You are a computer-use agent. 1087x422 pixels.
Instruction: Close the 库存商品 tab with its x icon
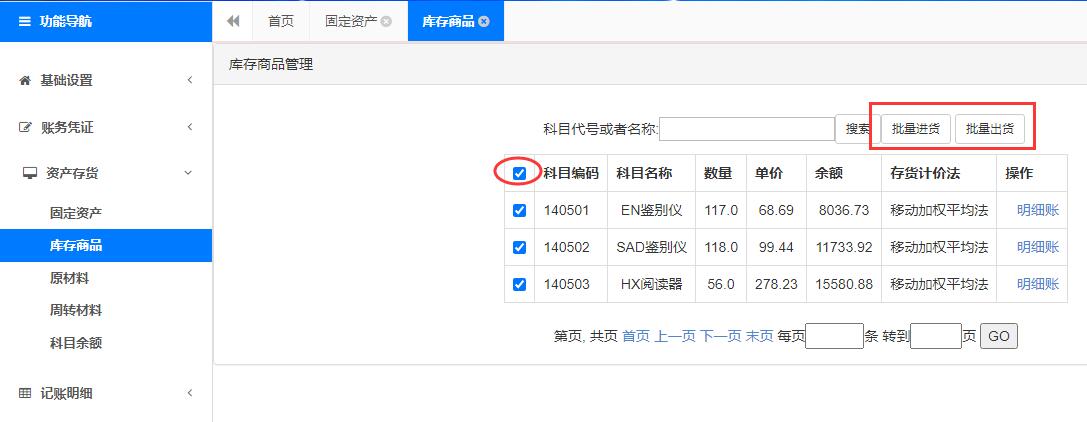(484, 21)
